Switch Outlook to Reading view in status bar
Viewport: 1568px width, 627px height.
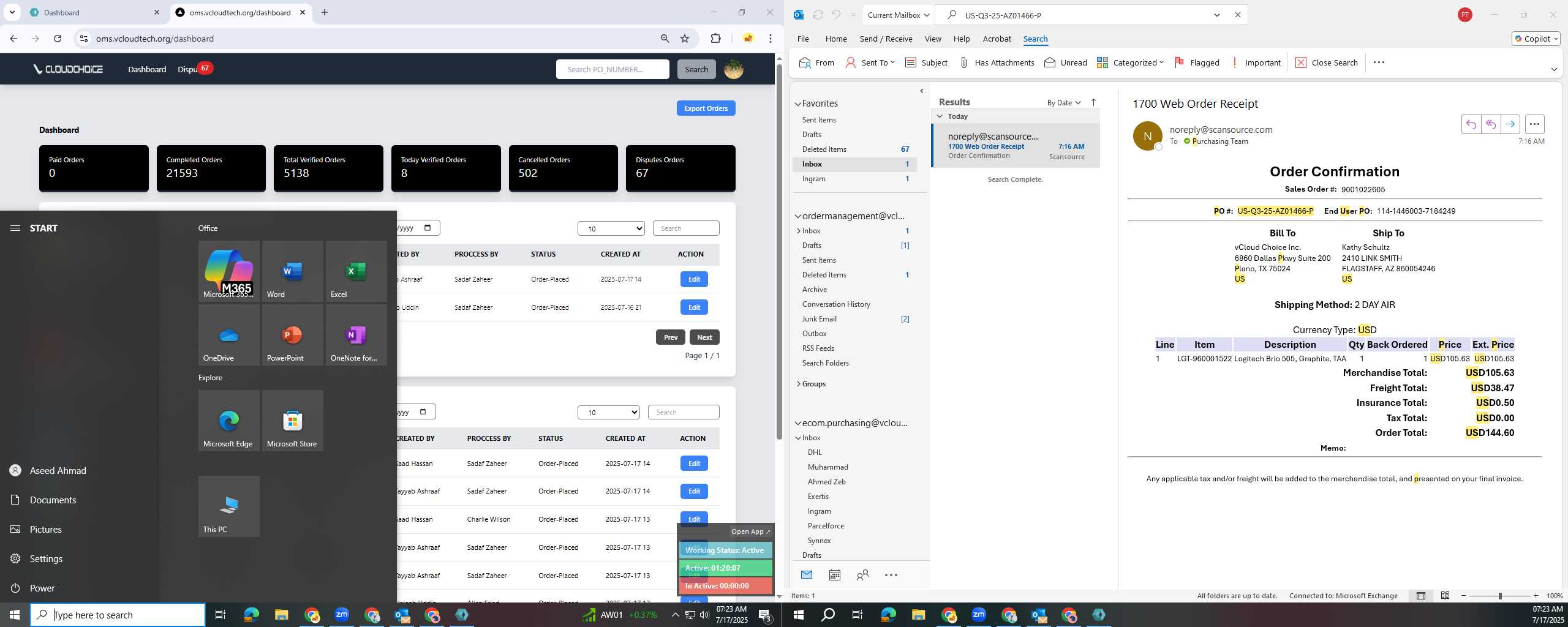1445,595
